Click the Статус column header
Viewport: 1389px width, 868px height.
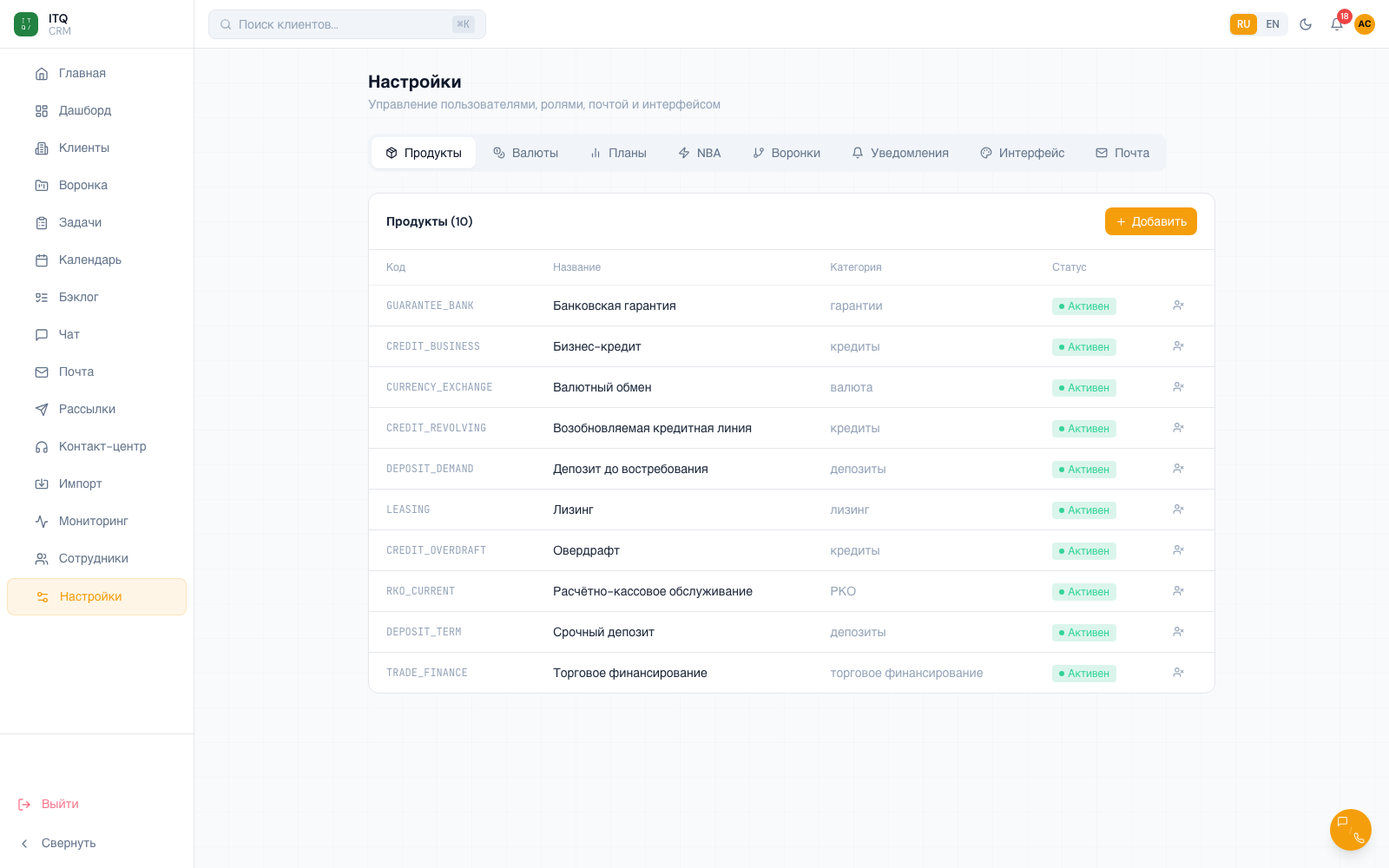[1069, 267]
